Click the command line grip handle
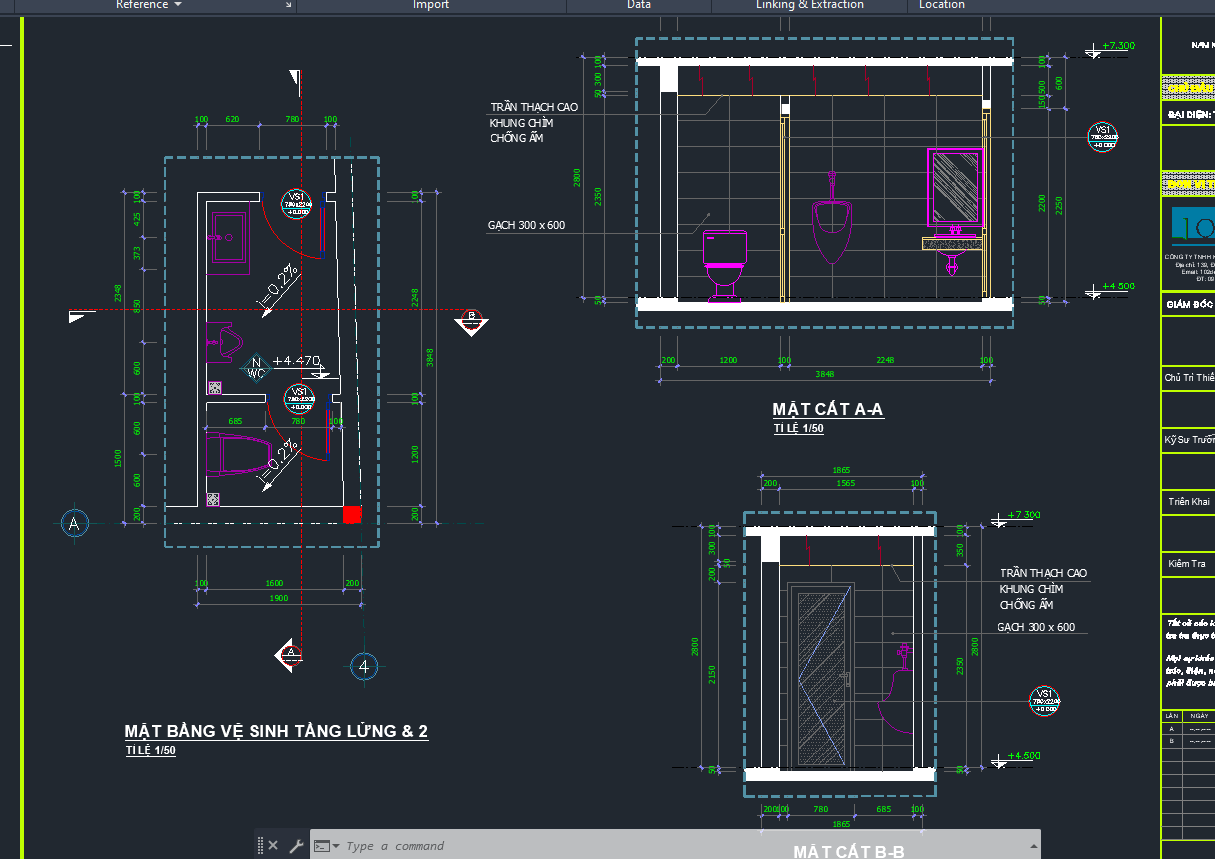This screenshot has height=859, width=1215. 260,845
